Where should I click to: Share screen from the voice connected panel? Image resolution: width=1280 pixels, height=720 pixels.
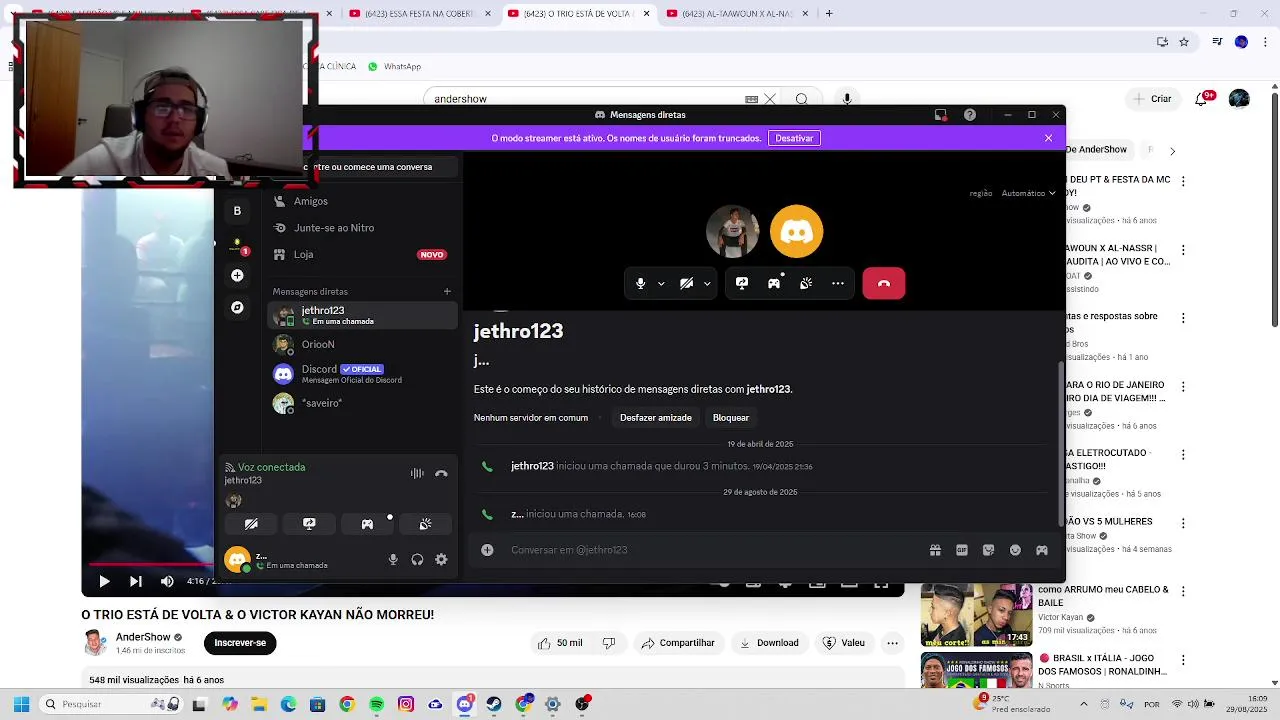(x=309, y=524)
